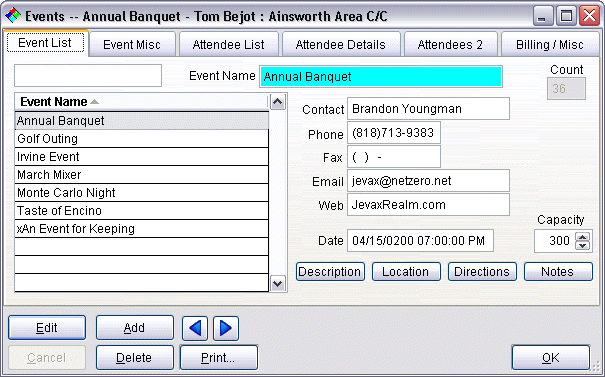
Task: Open the Attendee Details tab
Action: click(x=341, y=44)
